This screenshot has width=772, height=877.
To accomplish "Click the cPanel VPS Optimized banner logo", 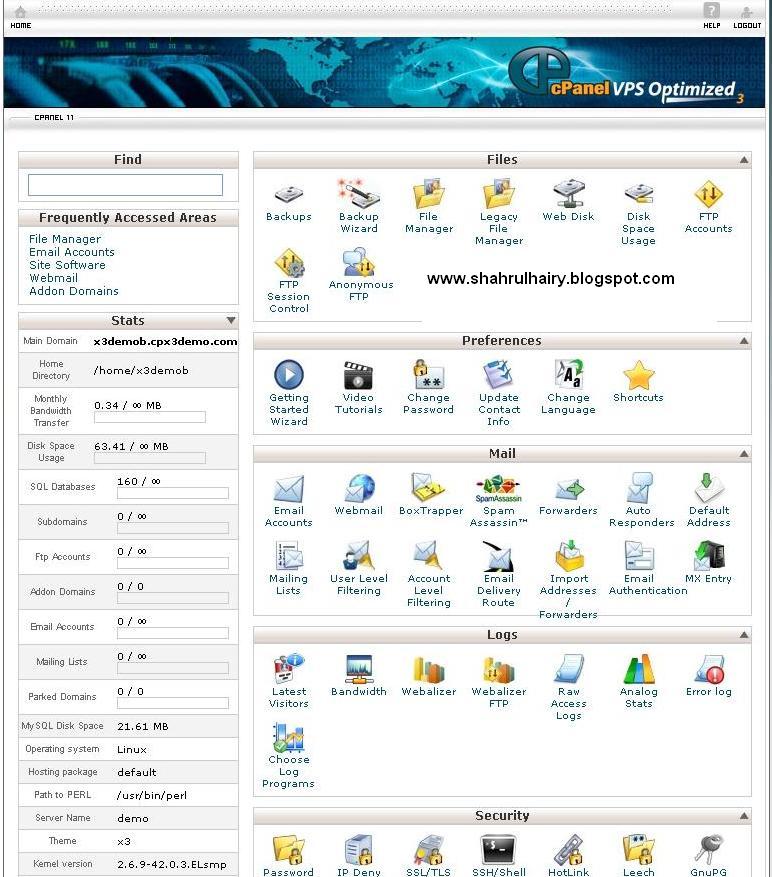I will pos(627,75).
